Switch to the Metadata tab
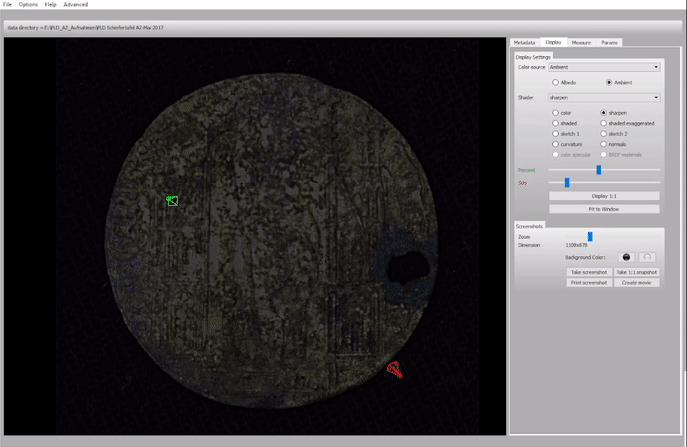 coord(525,43)
